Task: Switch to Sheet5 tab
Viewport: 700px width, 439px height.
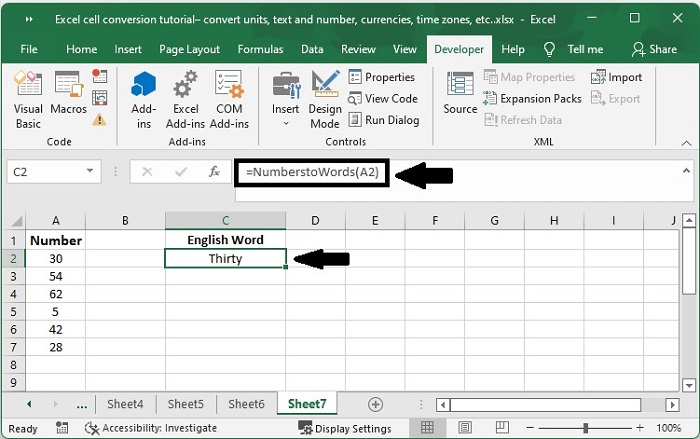Action: point(186,404)
